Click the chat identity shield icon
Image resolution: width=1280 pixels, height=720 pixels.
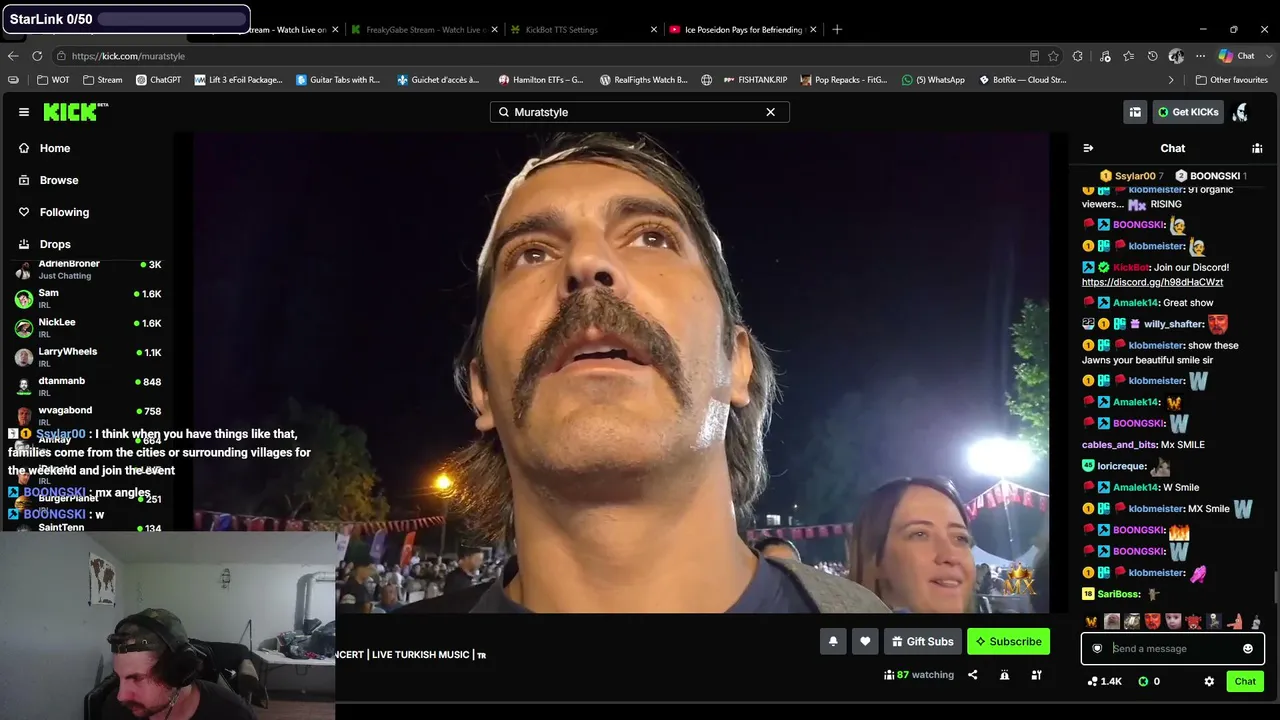click(x=1097, y=649)
